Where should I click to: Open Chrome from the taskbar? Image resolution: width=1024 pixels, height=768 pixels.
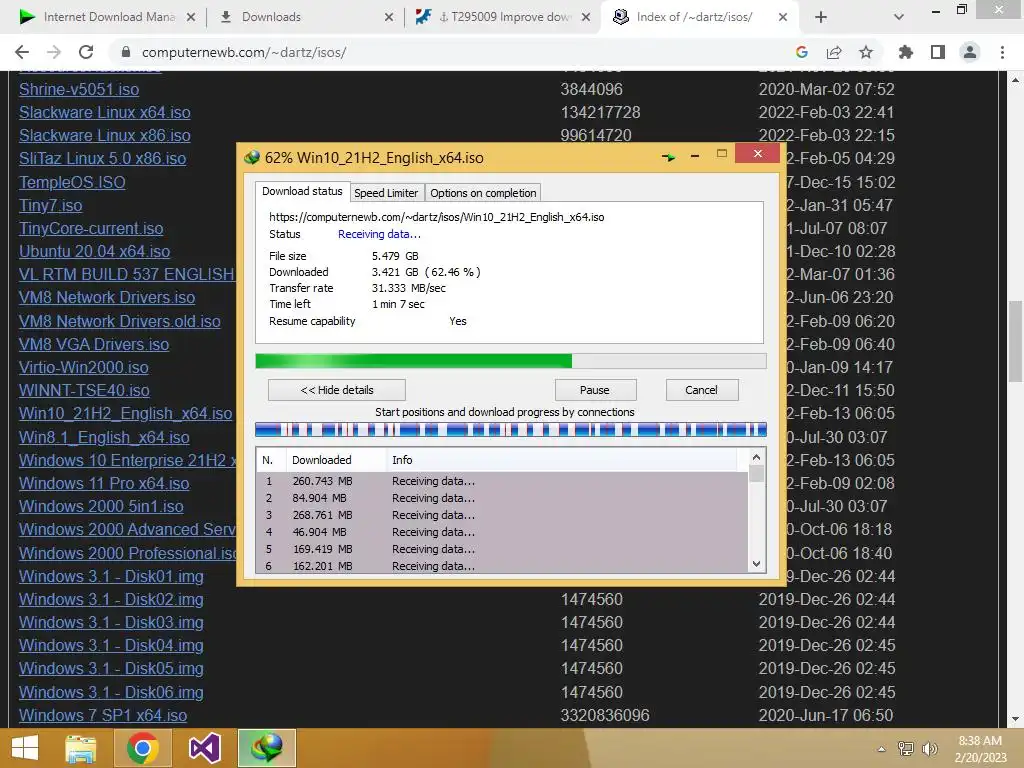point(143,748)
